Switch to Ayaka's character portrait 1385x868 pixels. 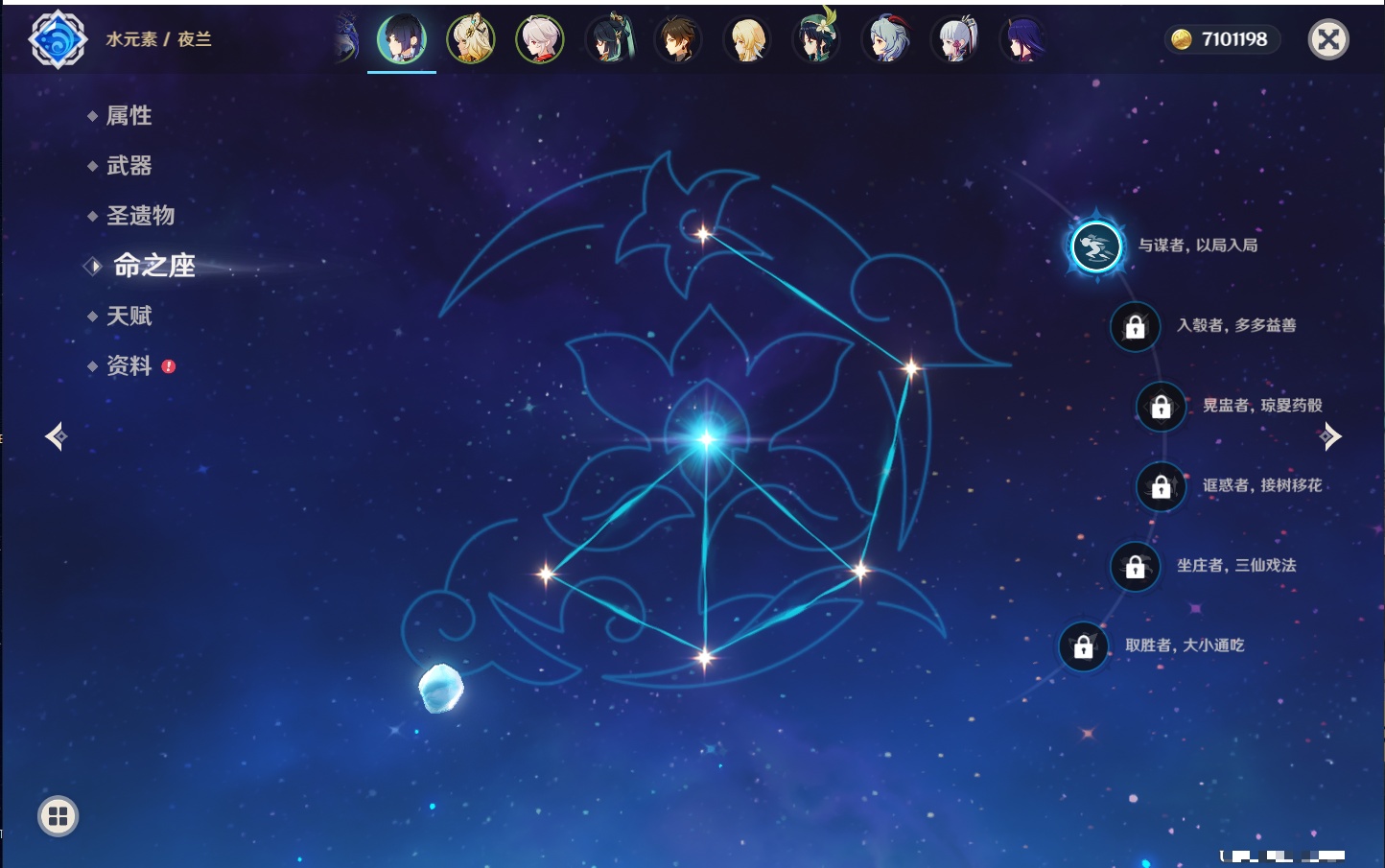[954, 39]
